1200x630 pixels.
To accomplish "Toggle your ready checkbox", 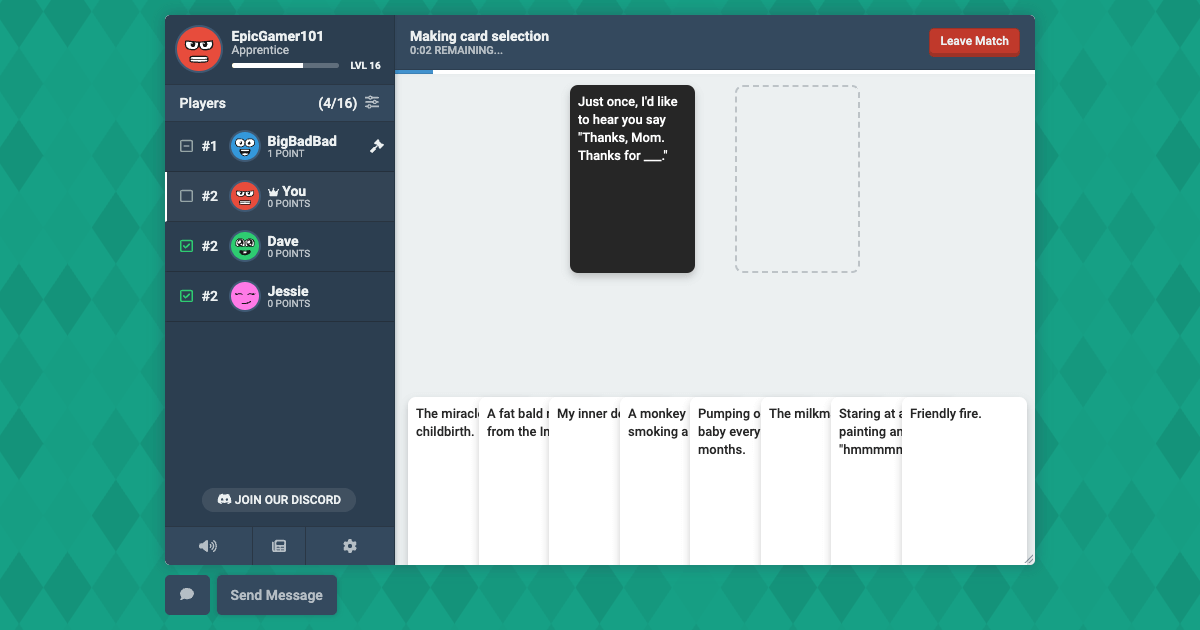I will pyautogui.click(x=186, y=196).
